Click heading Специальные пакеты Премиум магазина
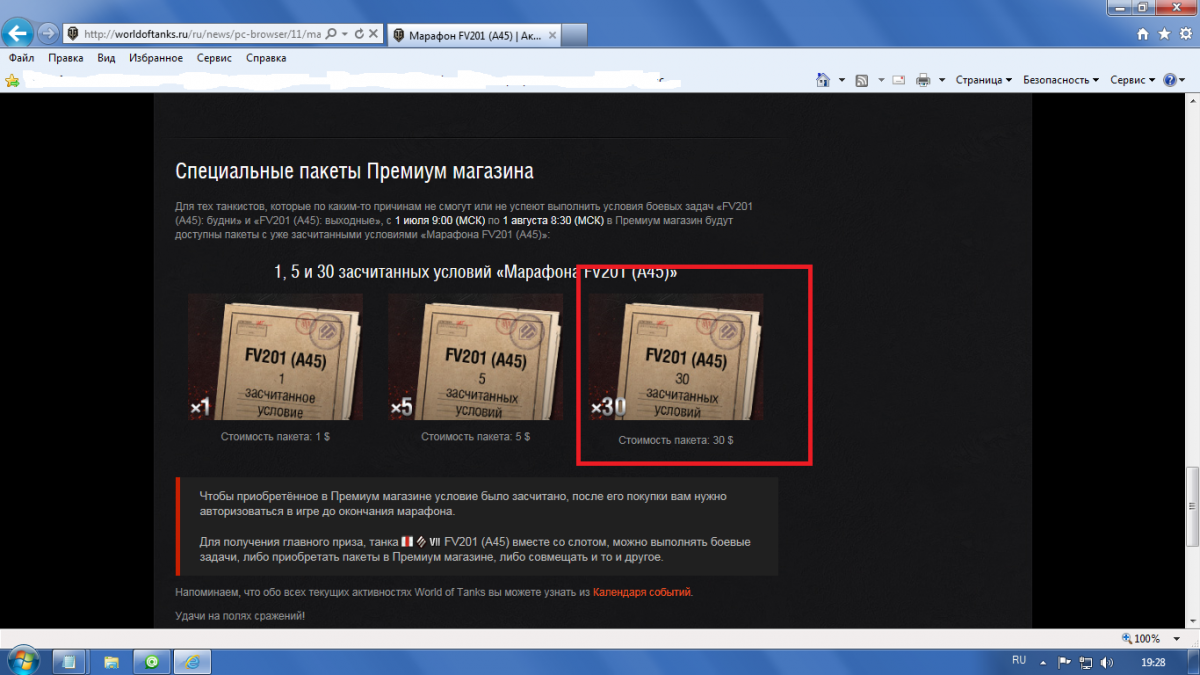 (x=354, y=171)
